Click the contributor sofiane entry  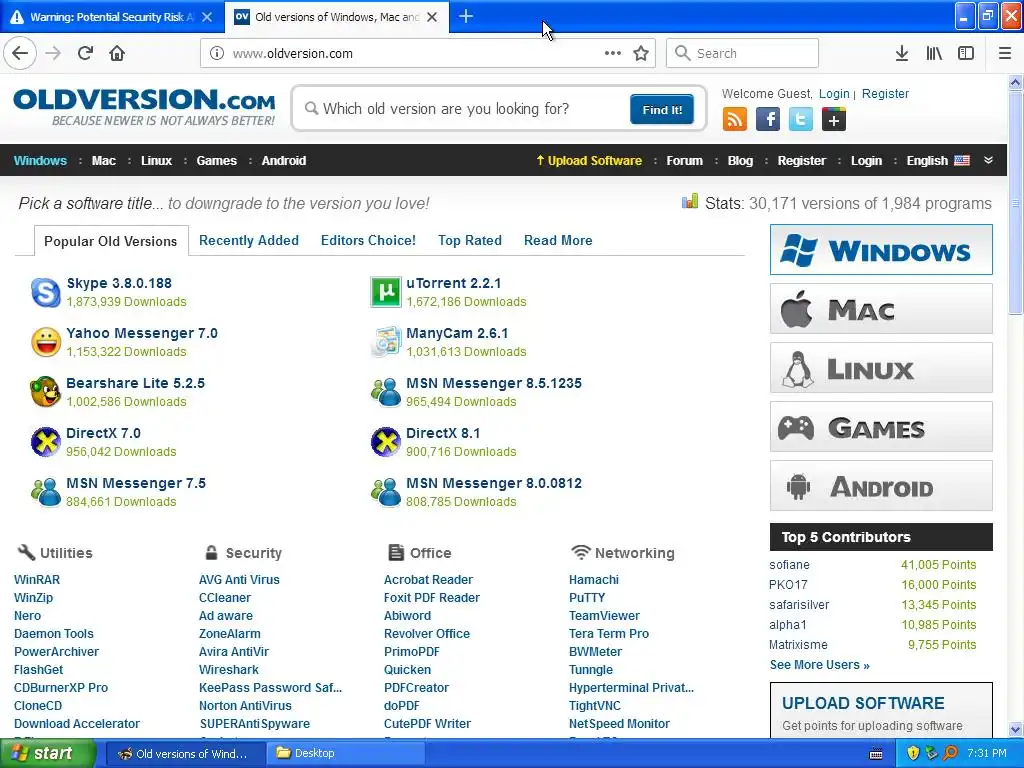(789, 564)
